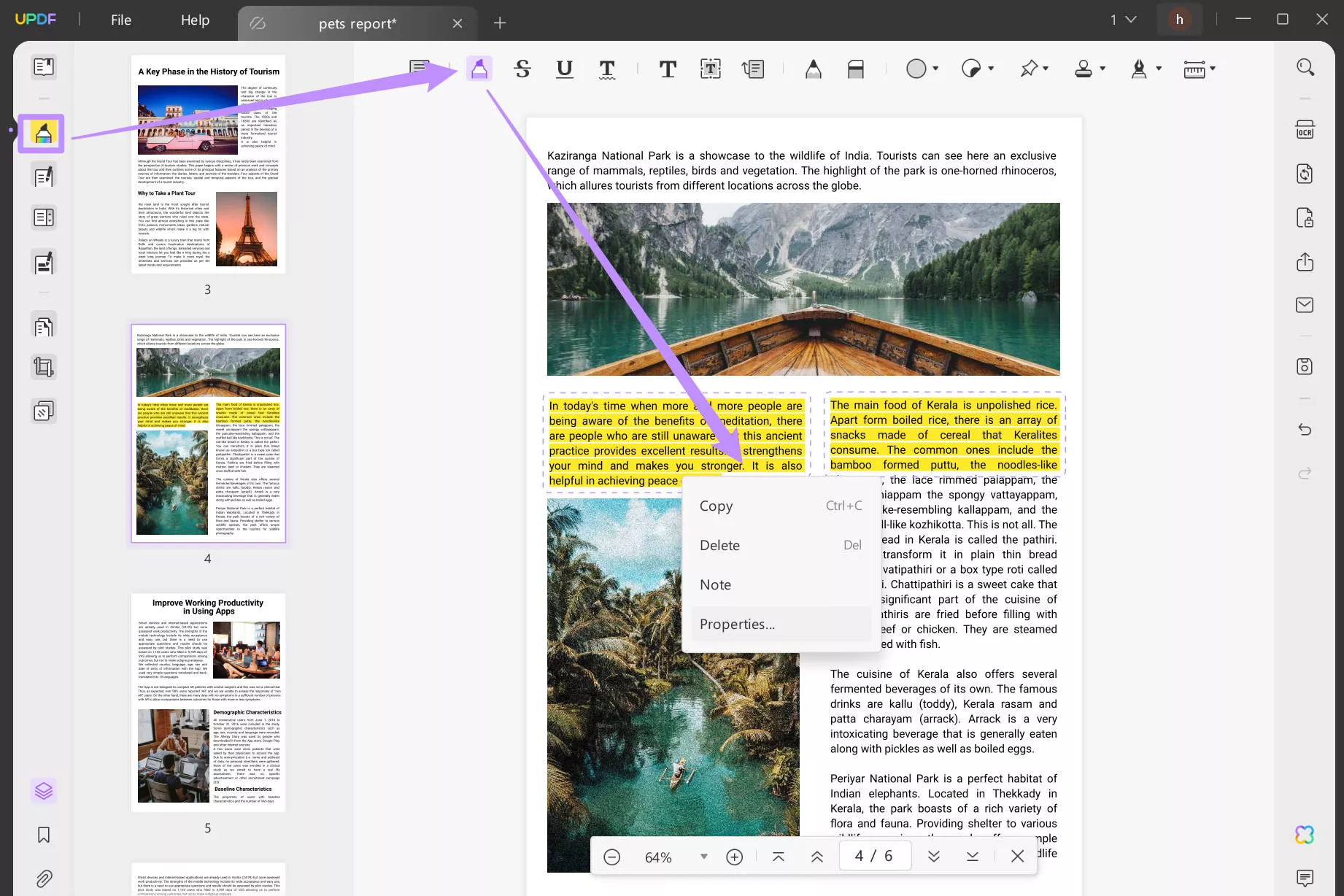The image size is (1344, 896).
Task: Select the sticky note comment tool
Action: [420, 69]
